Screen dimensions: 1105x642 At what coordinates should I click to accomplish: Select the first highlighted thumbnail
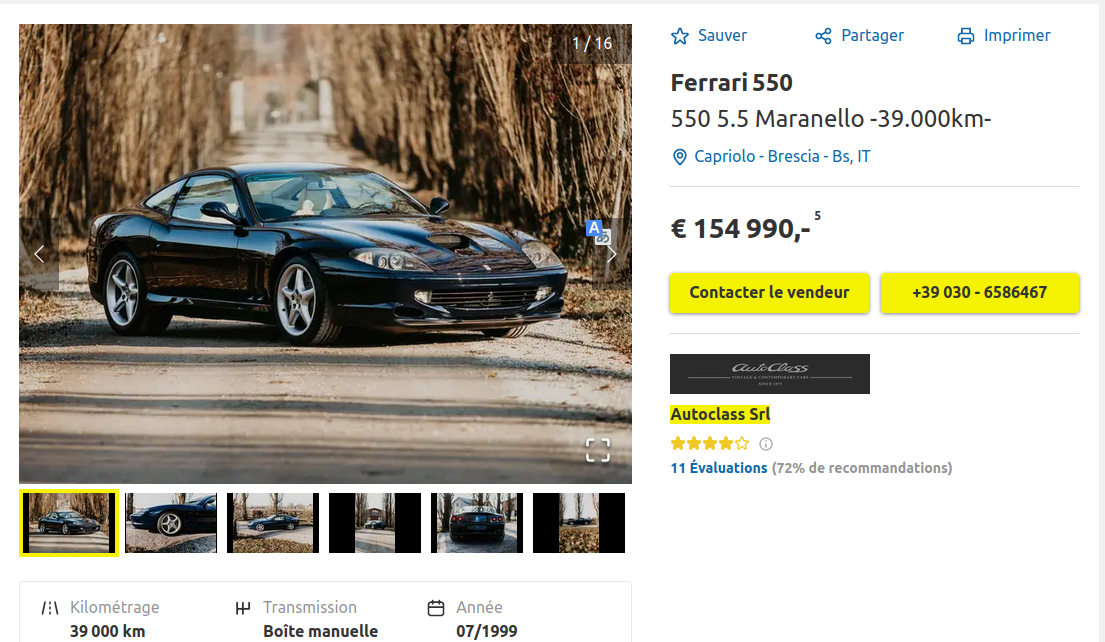[x=69, y=523]
